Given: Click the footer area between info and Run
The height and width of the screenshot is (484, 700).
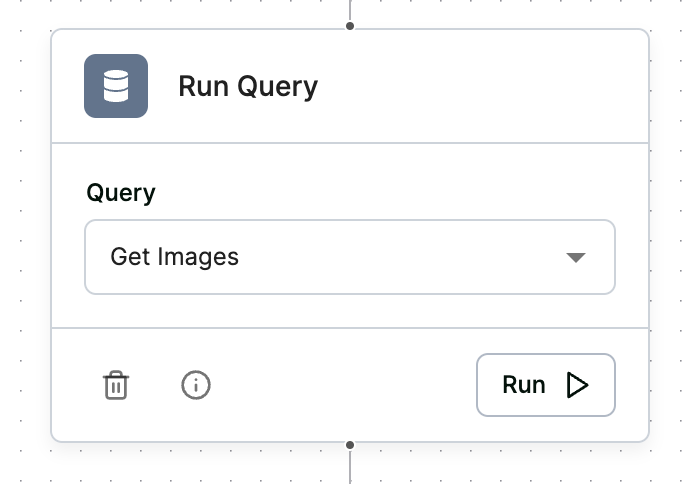Looking at the screenshot, I should (x=340, y=385).
